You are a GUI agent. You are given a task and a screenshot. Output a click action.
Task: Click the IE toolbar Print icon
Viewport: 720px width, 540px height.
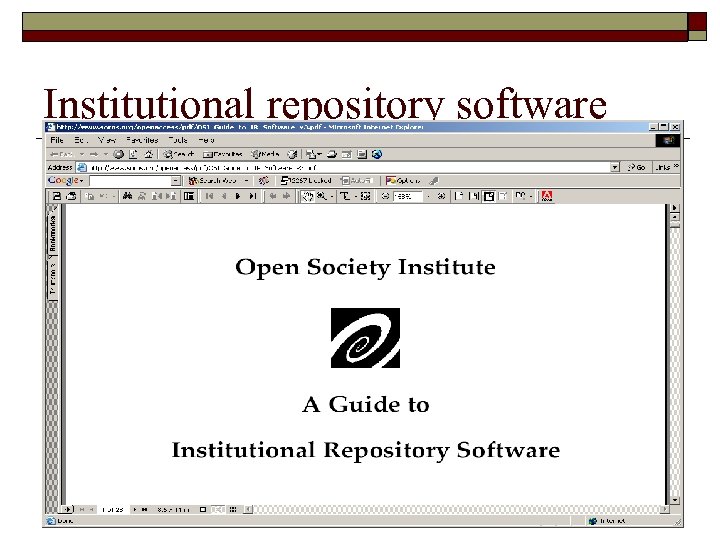(x=332, y=154)
